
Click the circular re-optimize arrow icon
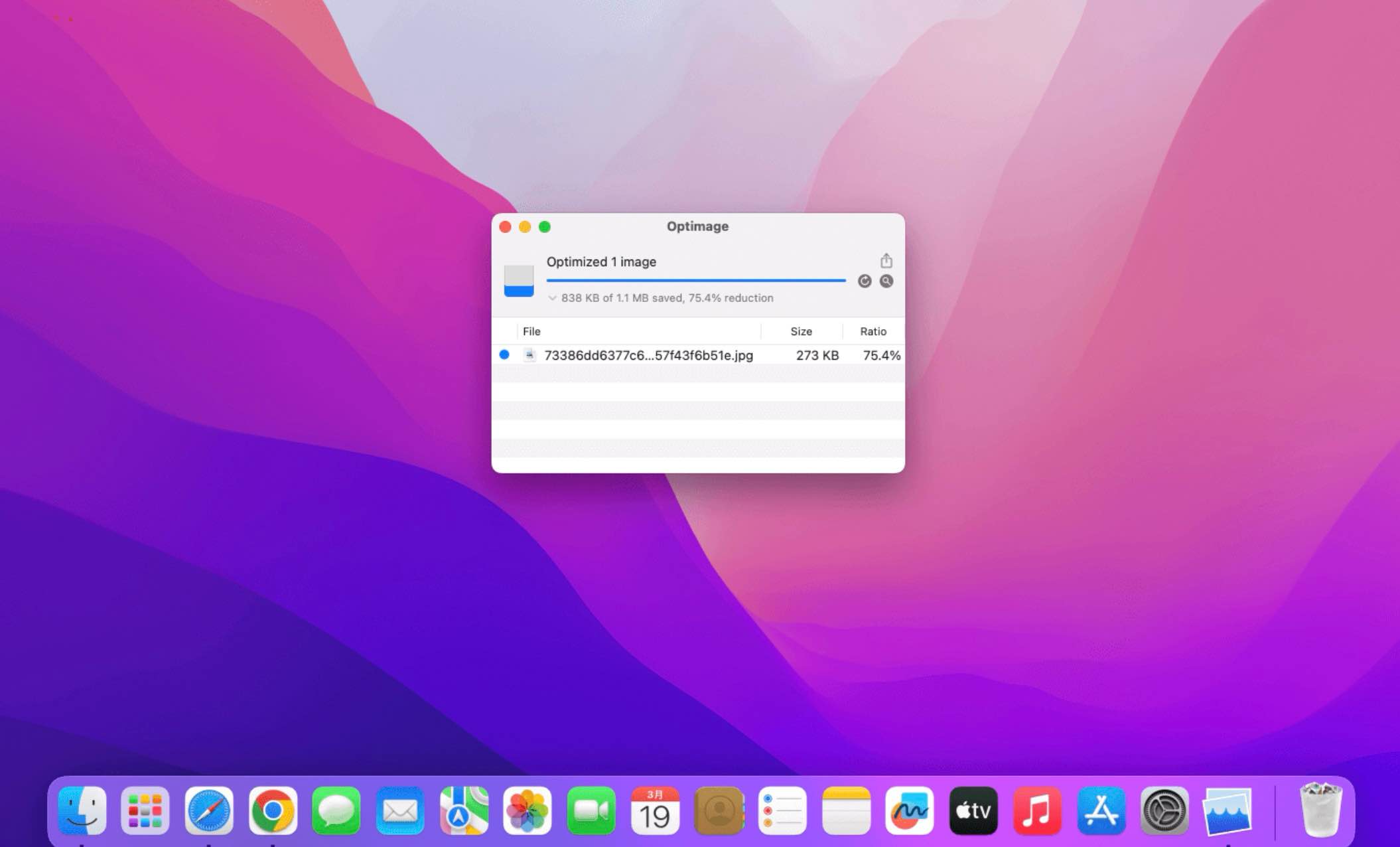pos(865,281)
